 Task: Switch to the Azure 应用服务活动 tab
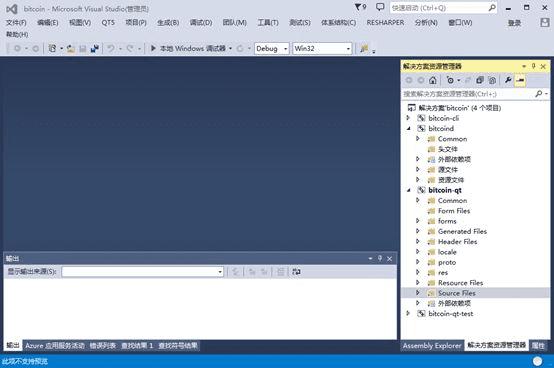(55, 346)
